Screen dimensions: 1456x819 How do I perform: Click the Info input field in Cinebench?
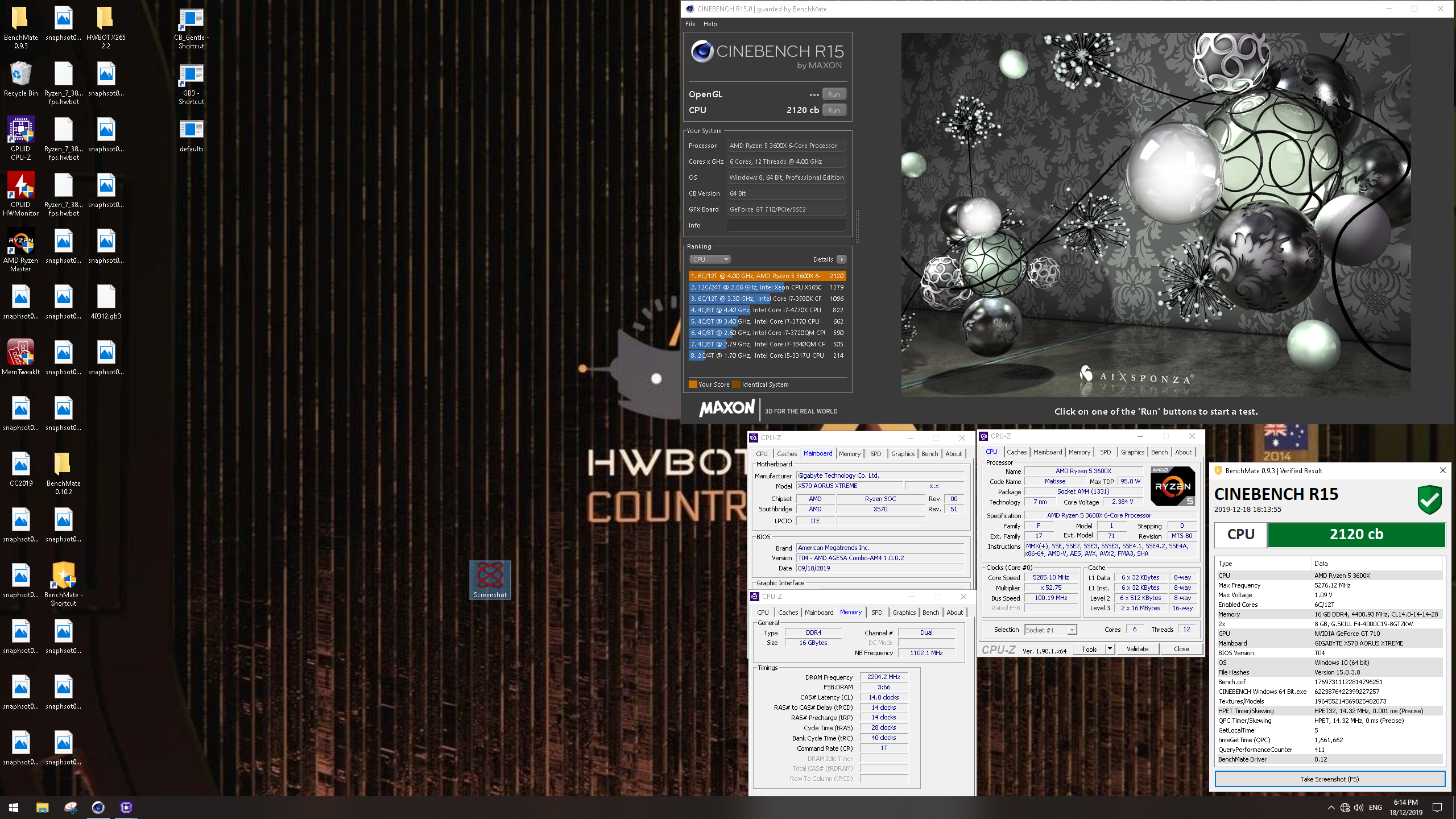coord(787,225)
